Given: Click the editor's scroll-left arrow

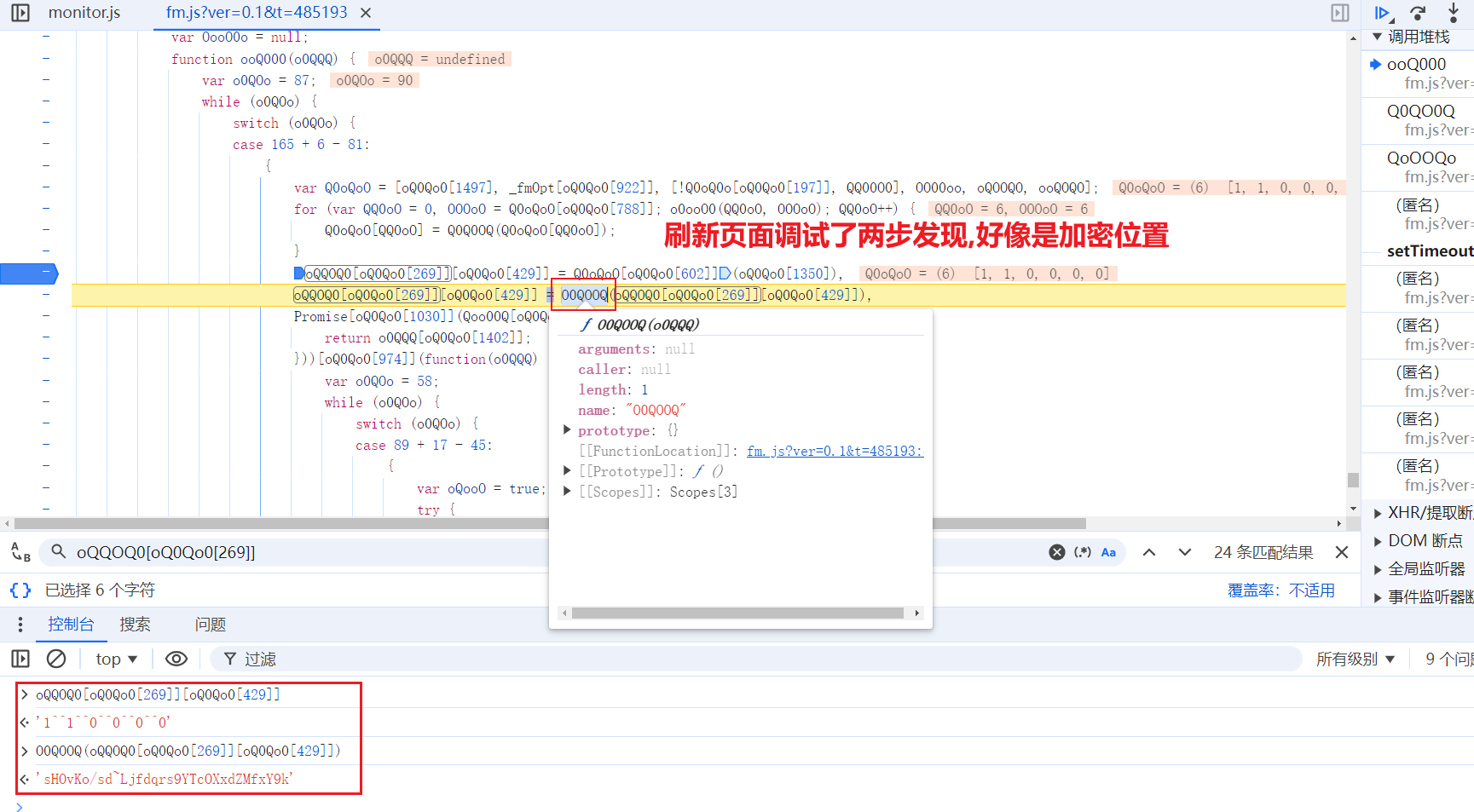Looking at the screenshot, I should coord(7,523).
